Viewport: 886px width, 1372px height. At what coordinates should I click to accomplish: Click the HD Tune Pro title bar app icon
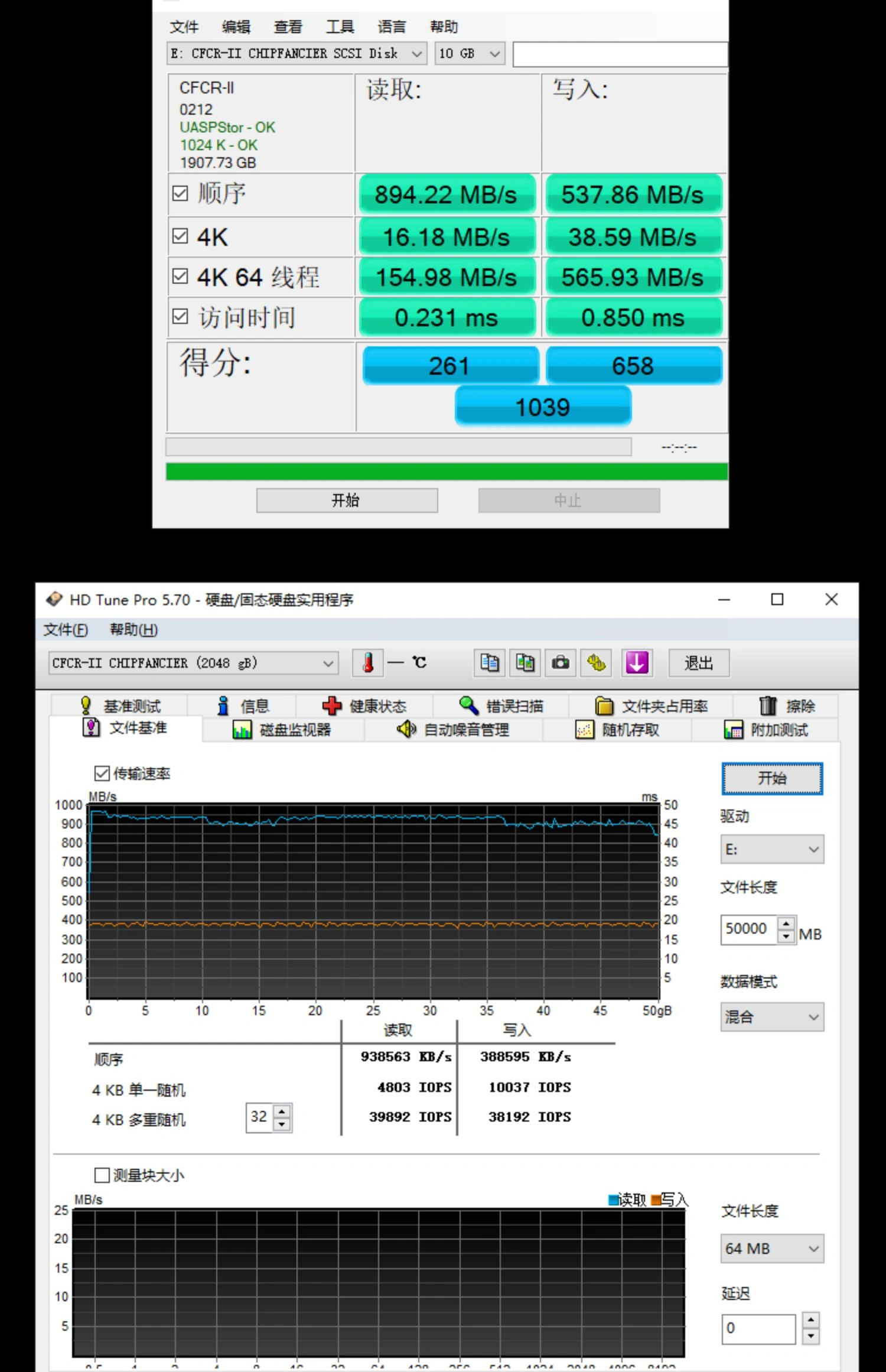point(54,599)
